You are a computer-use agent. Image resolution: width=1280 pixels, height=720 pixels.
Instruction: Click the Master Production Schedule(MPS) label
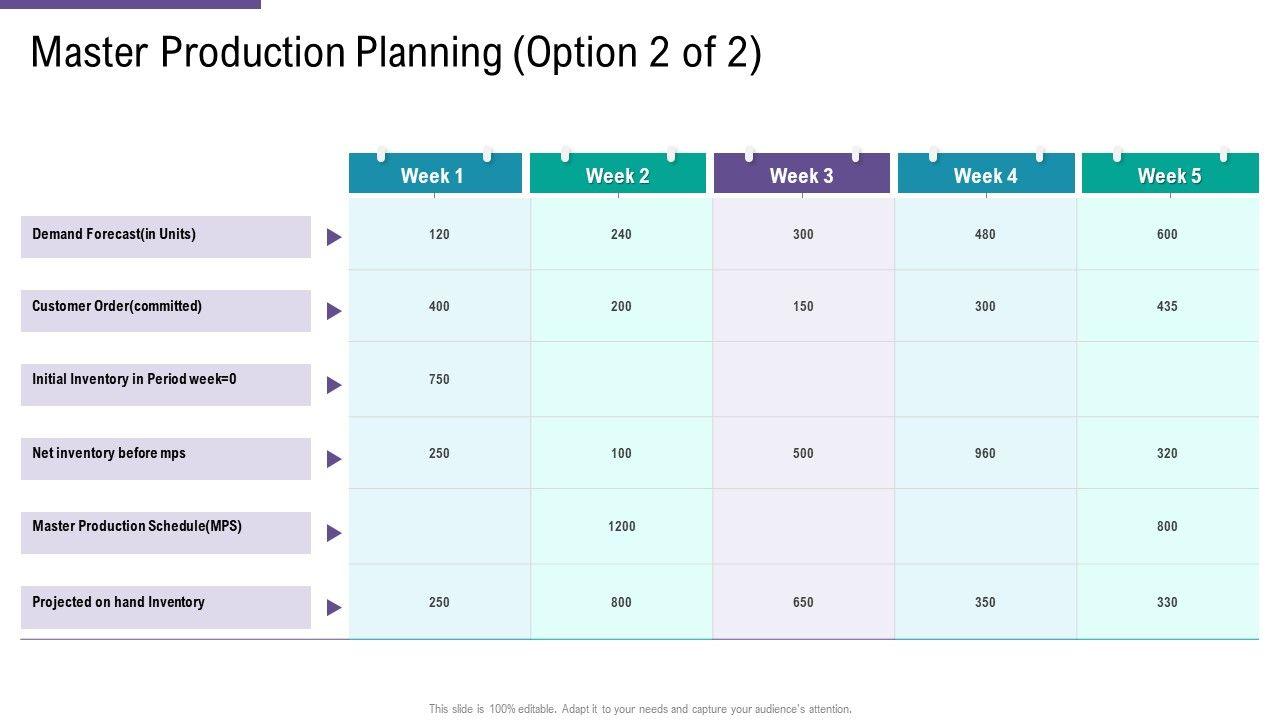click(x=137, y=526)
